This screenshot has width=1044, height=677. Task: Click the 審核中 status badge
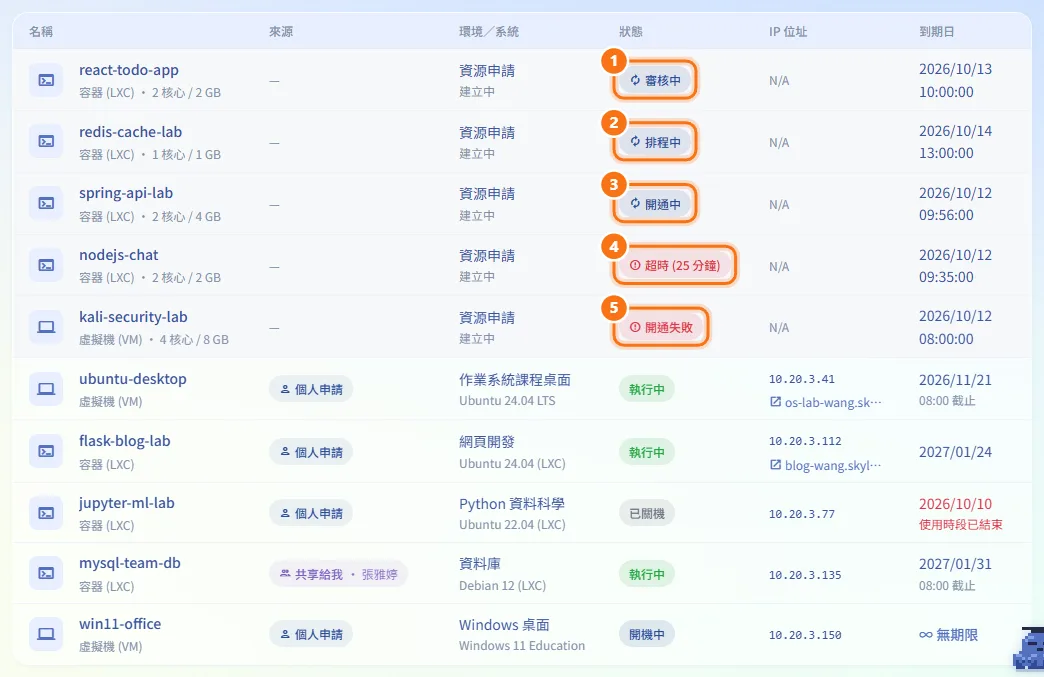pos(655,81)
